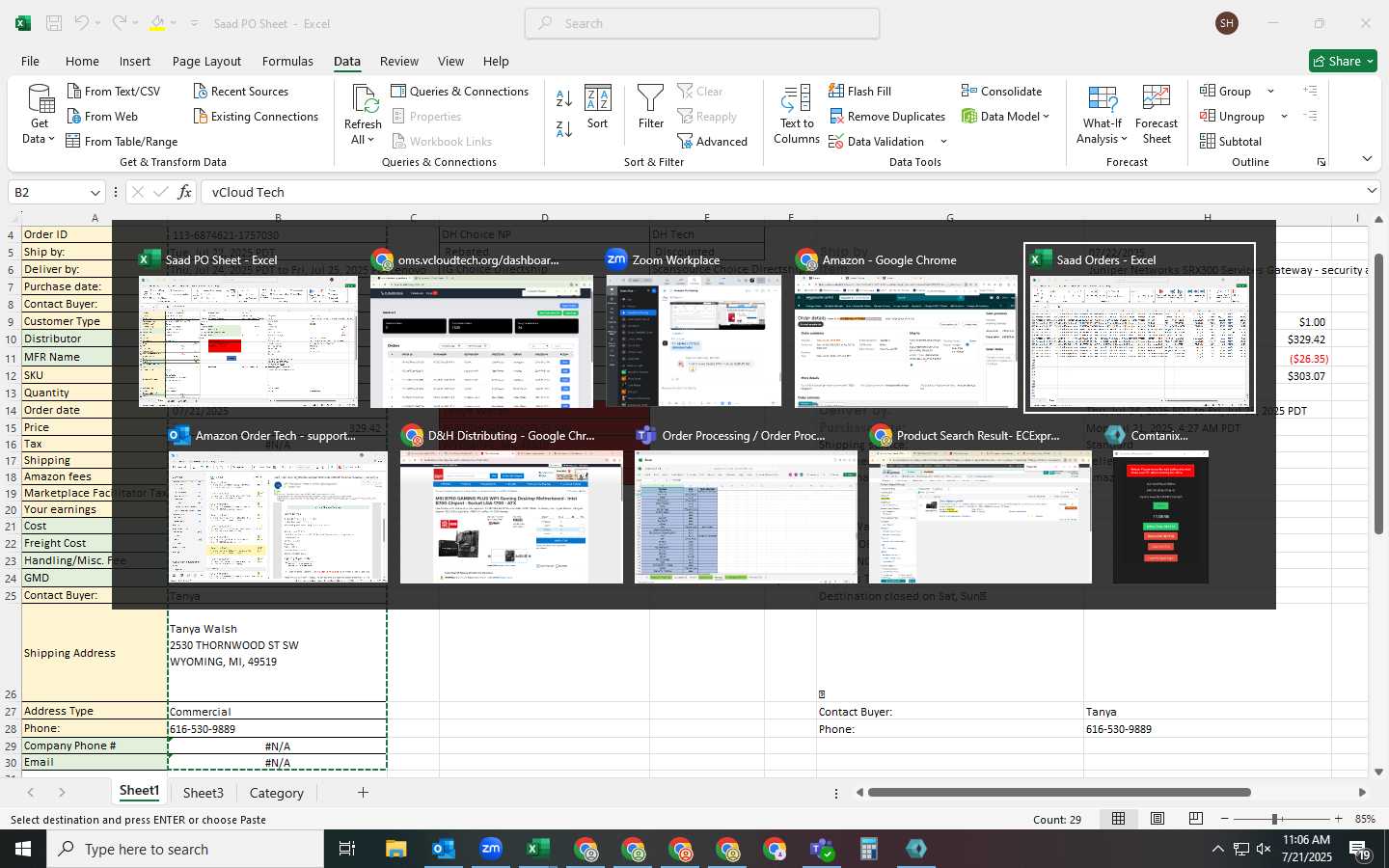Image resolution: width=1389 pixels, height=868 pixels.
Task: Open Outlook from taskbar
Action: [x=443, y=849]
